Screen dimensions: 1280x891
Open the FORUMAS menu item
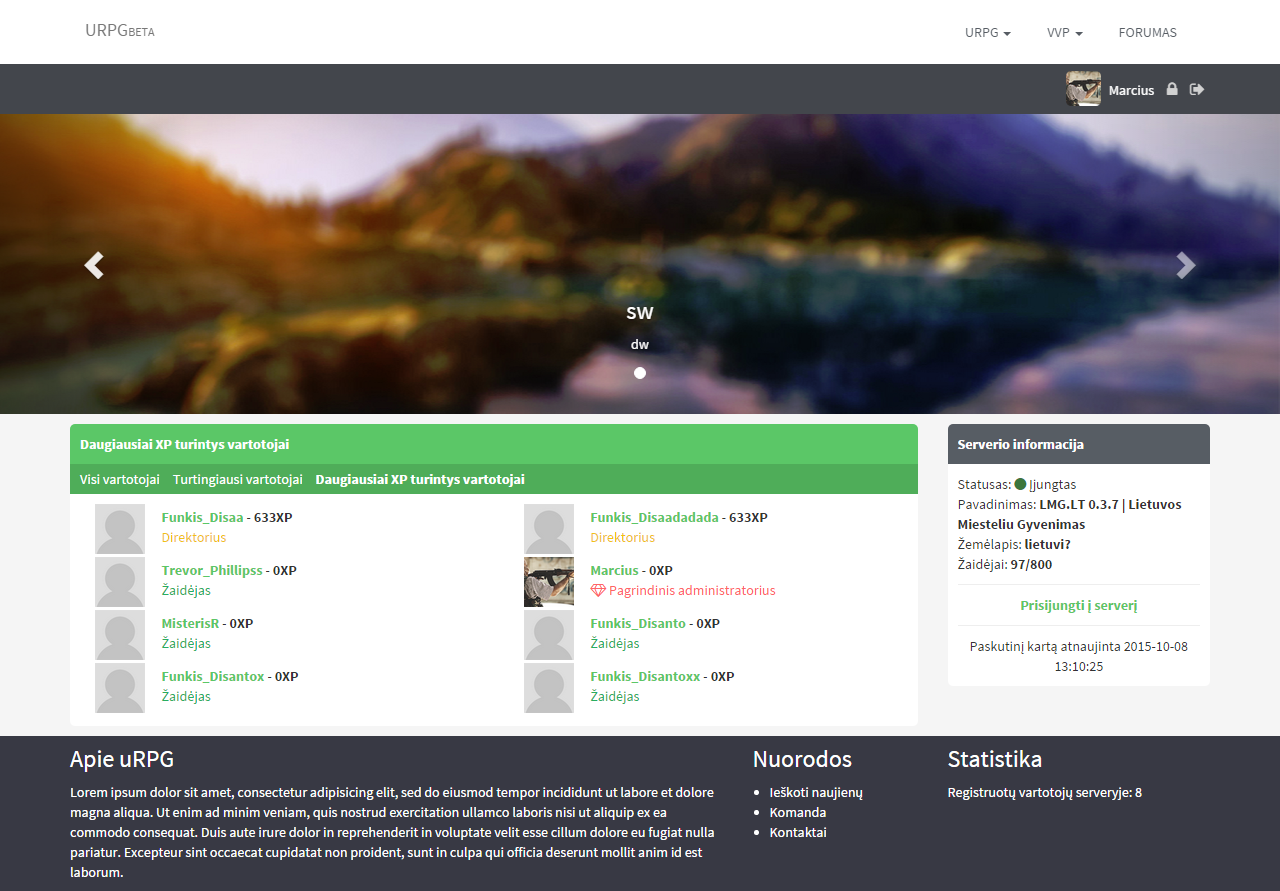click(1147, 32)
